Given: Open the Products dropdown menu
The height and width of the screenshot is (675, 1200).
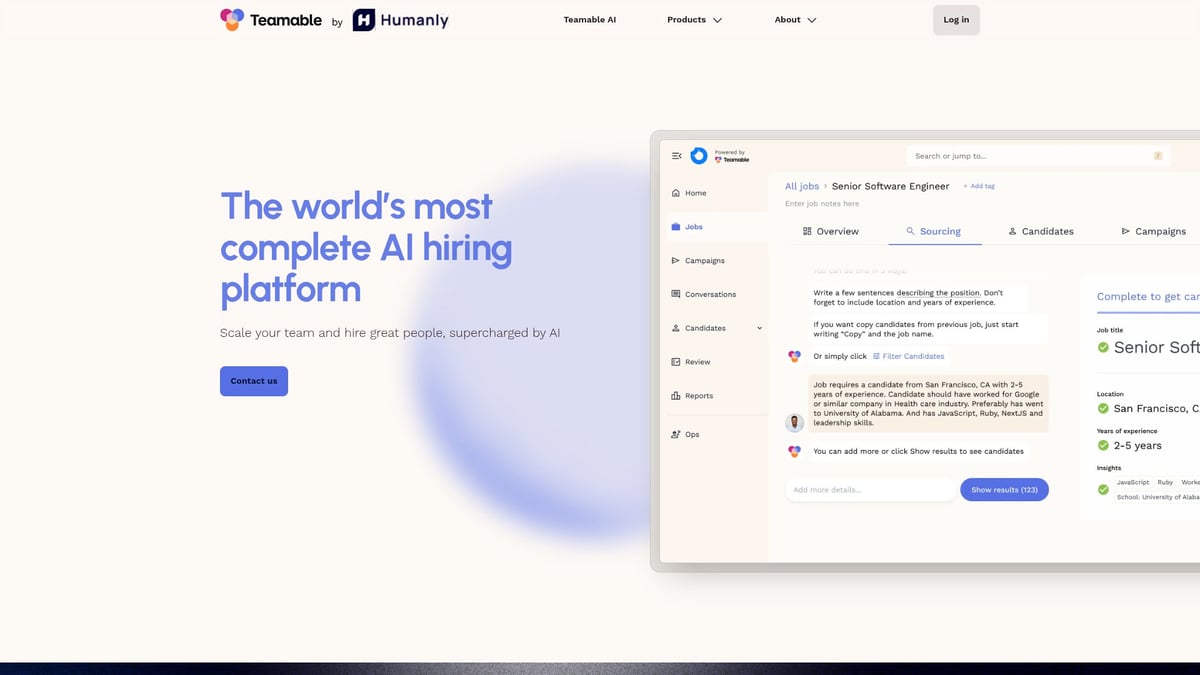Looking at the screenshot, I should pos(694,19).
